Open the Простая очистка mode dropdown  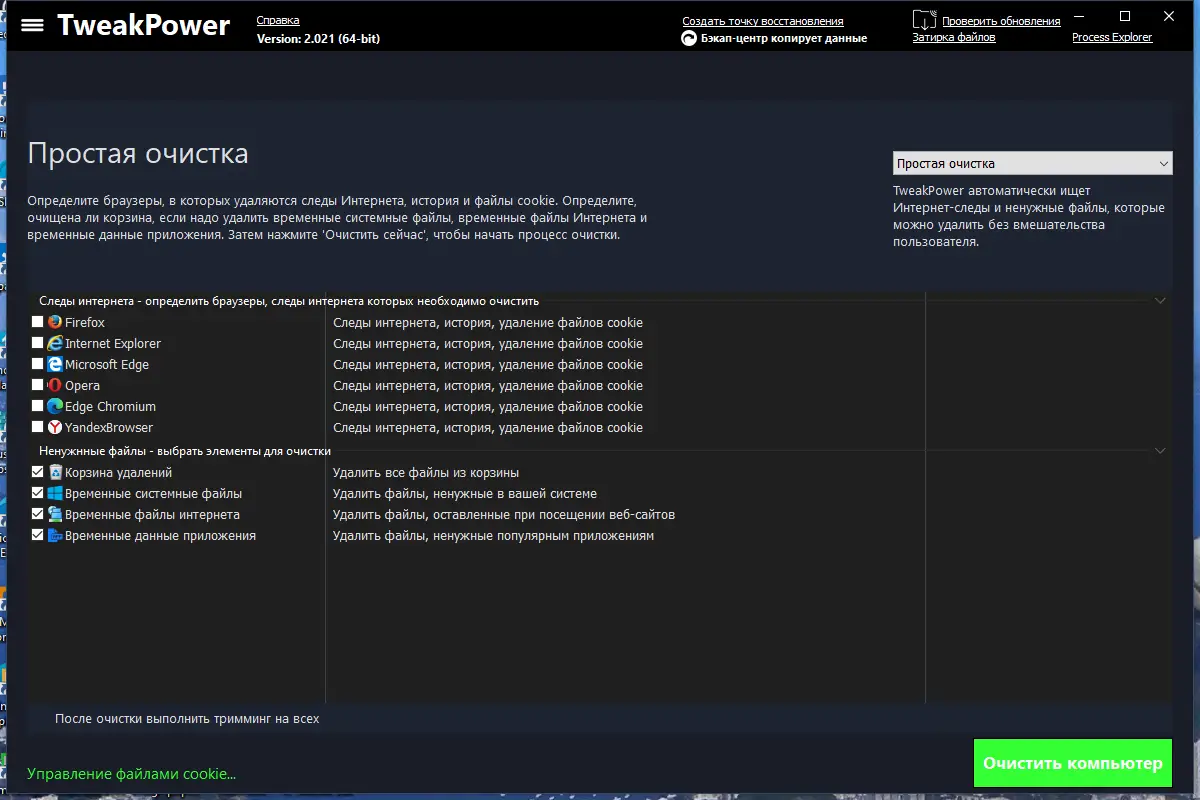[x=1032, y=164]
